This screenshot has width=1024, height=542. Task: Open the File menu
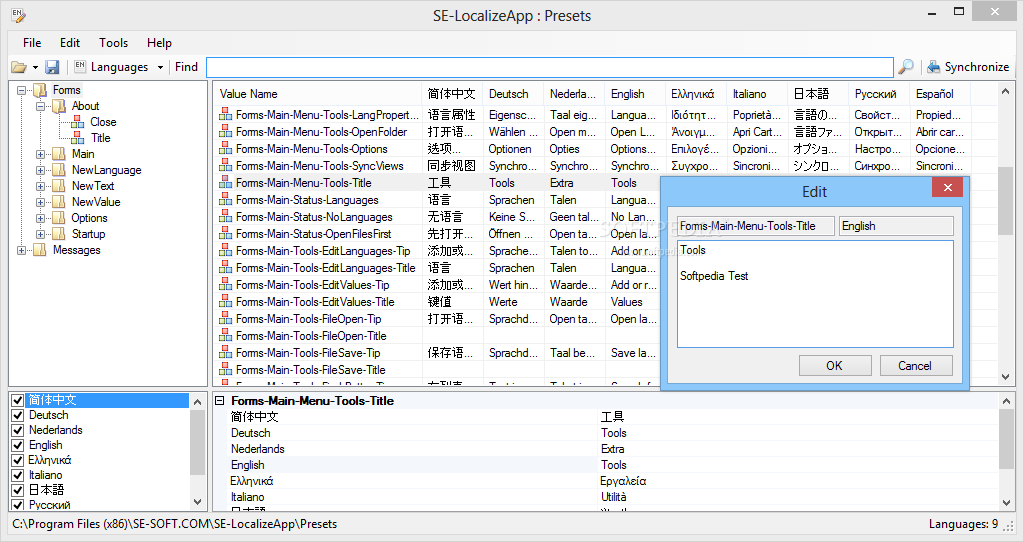tap(32, 42)
